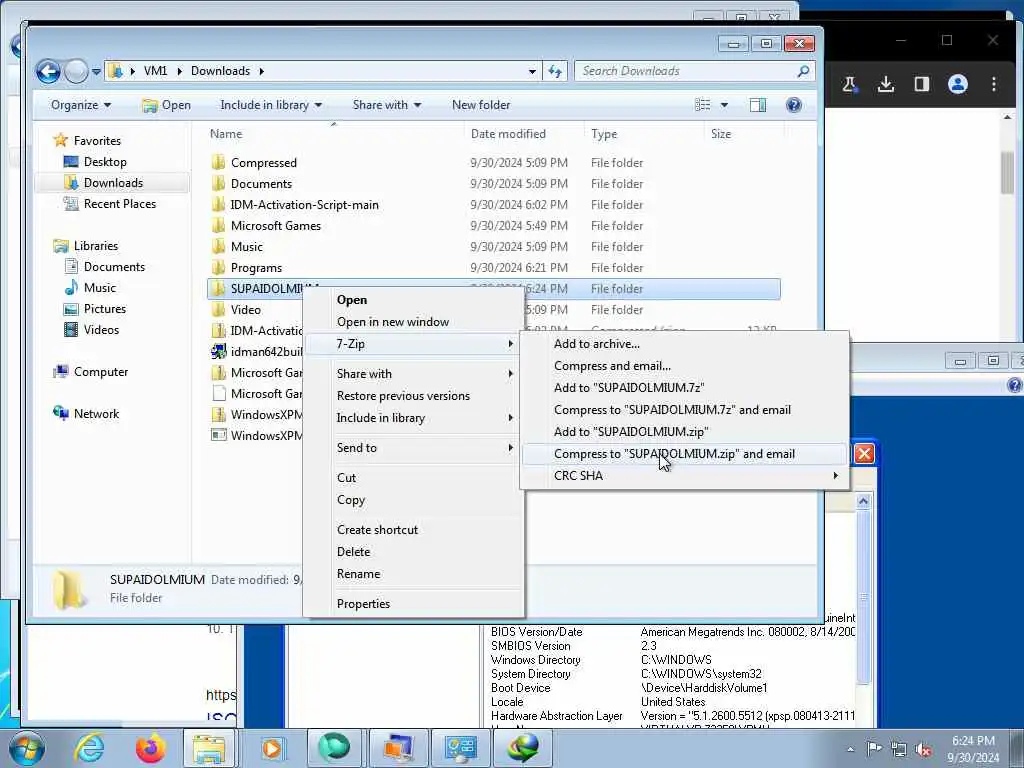Change view using the views icon
The height and width of the screenshot is (768, 1024).
[703, 104]
